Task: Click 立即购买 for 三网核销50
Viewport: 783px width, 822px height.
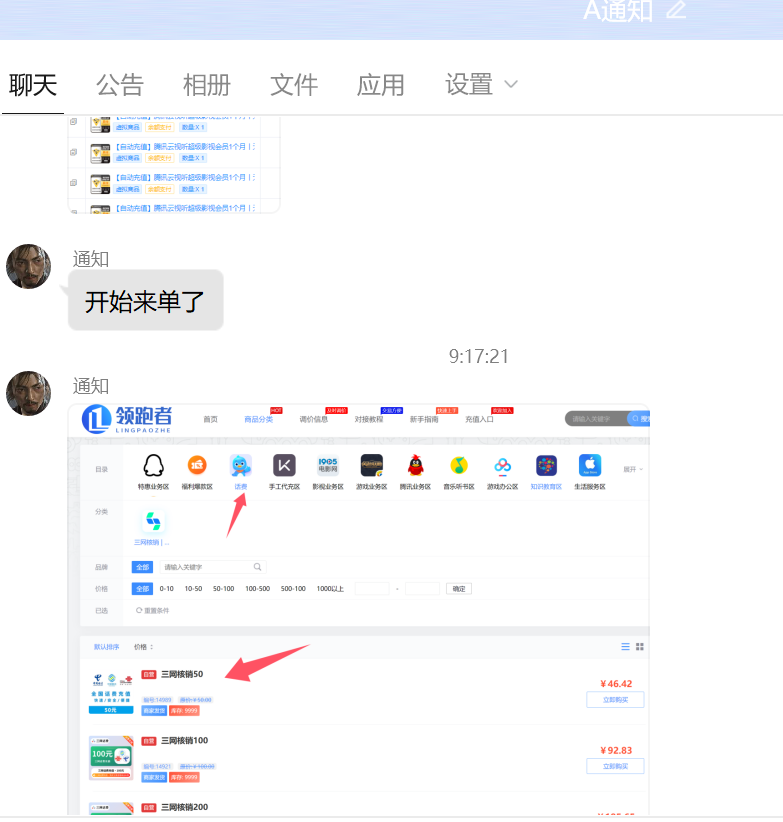Action: 615,700
